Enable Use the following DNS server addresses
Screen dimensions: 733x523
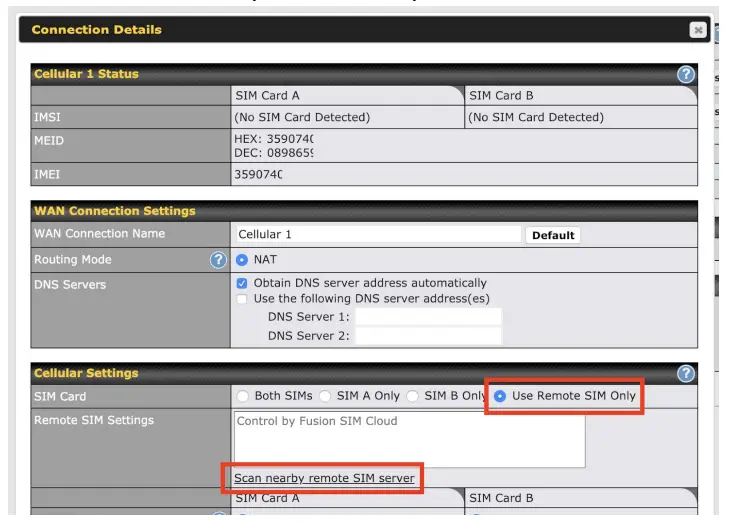point(242,299)
